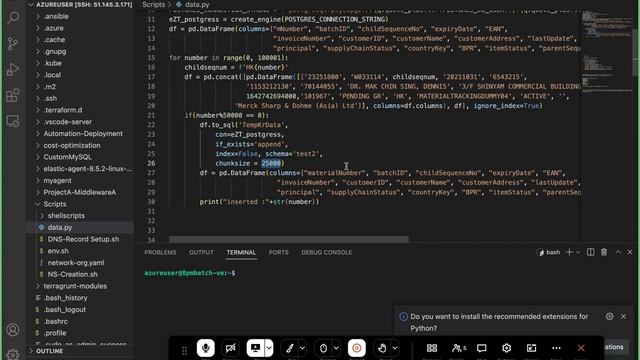The height and width of the screenshot is (360, 640).
Task: Mute microphone in meeting toolbar
Action: [x=206, y=348]
